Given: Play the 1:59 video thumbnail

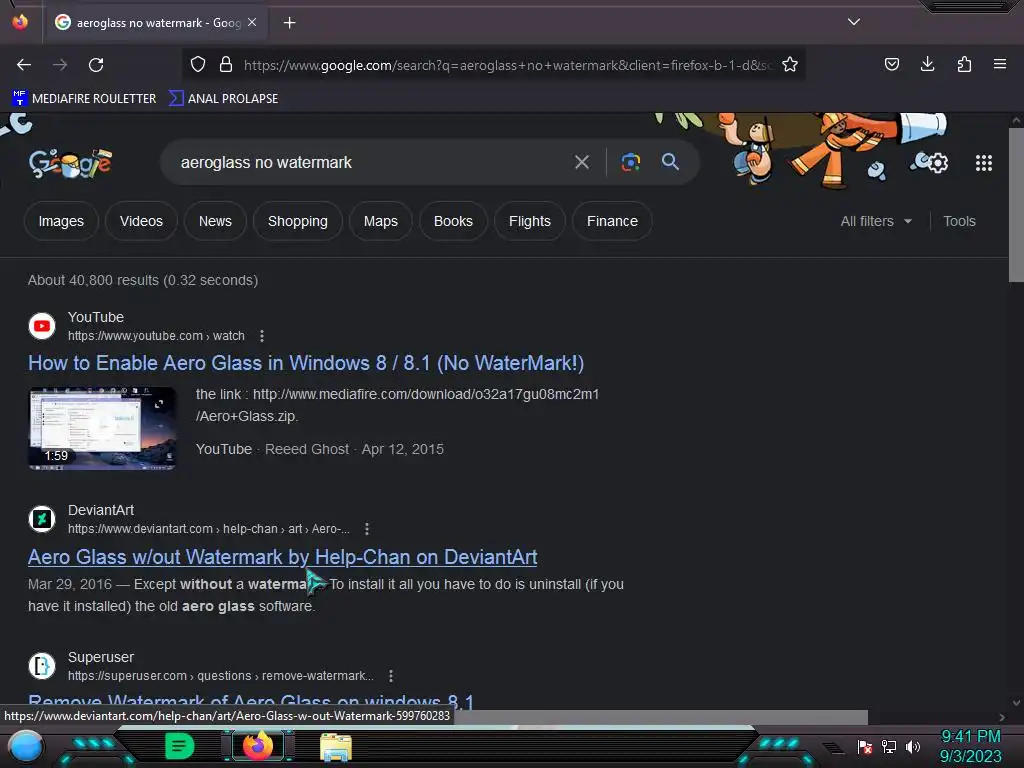Looking at the screenshot, I should (x=102, y=428).
